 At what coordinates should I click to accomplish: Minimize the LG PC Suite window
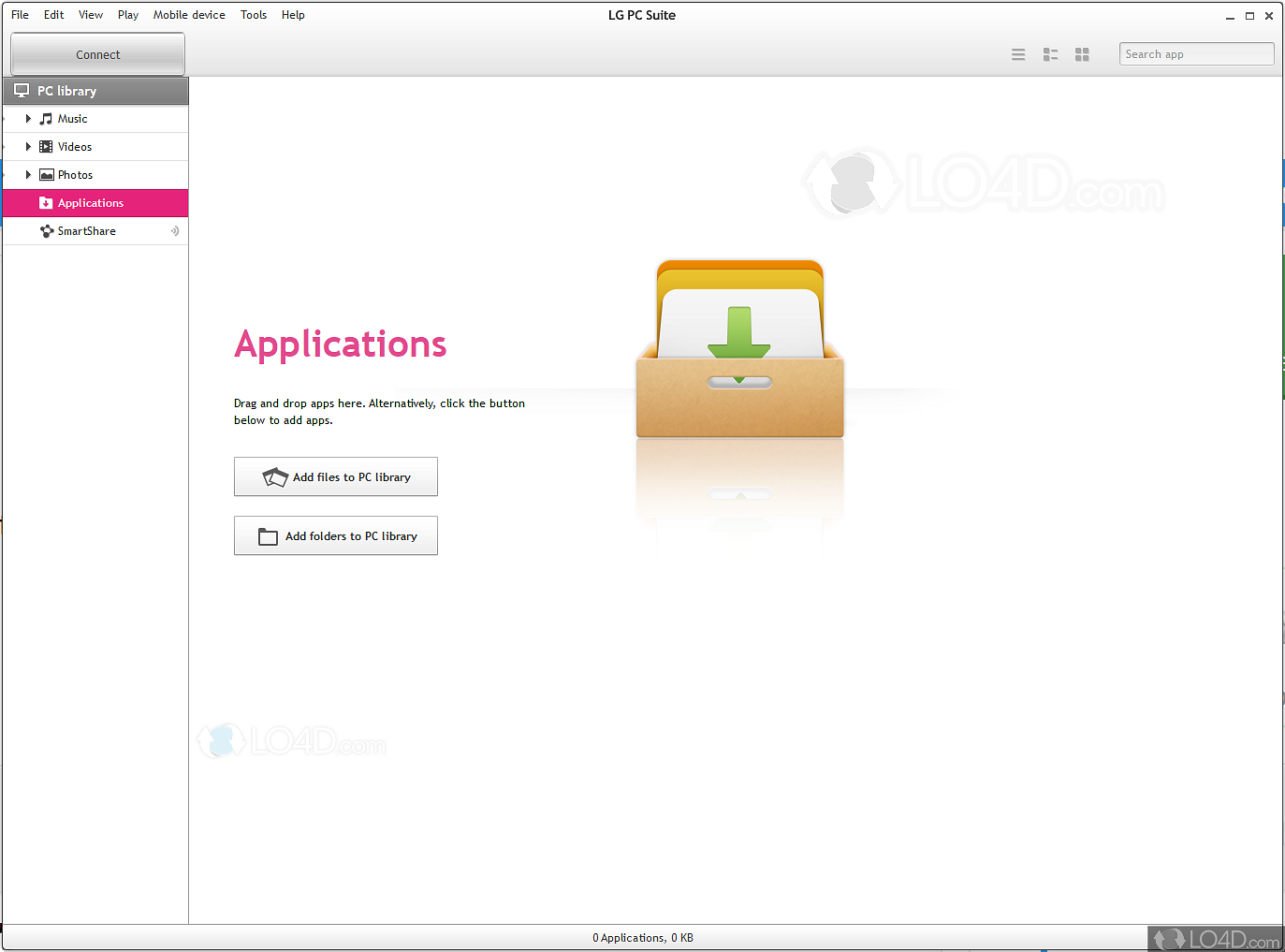(x=1230, y=16)
